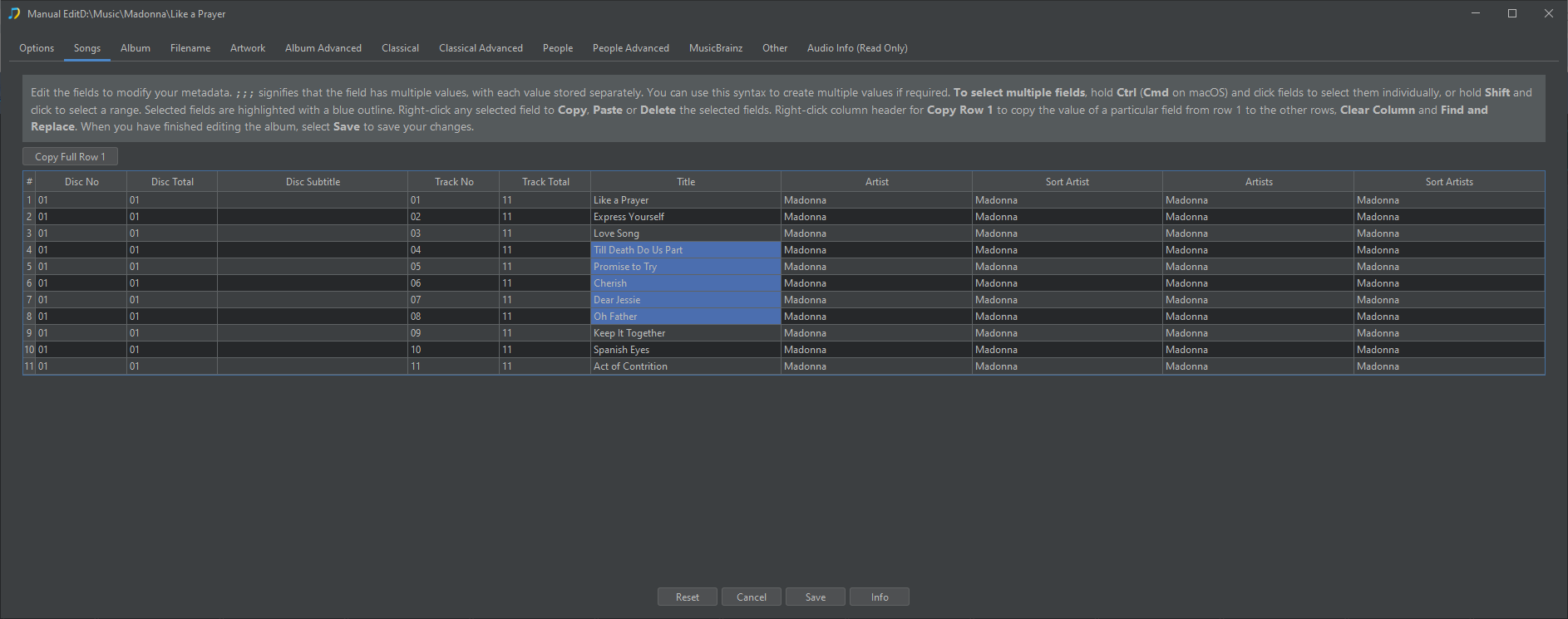This screenshot has height=619, width=1568.
Task: Switch to the Album tab
Action: (136, 48)
